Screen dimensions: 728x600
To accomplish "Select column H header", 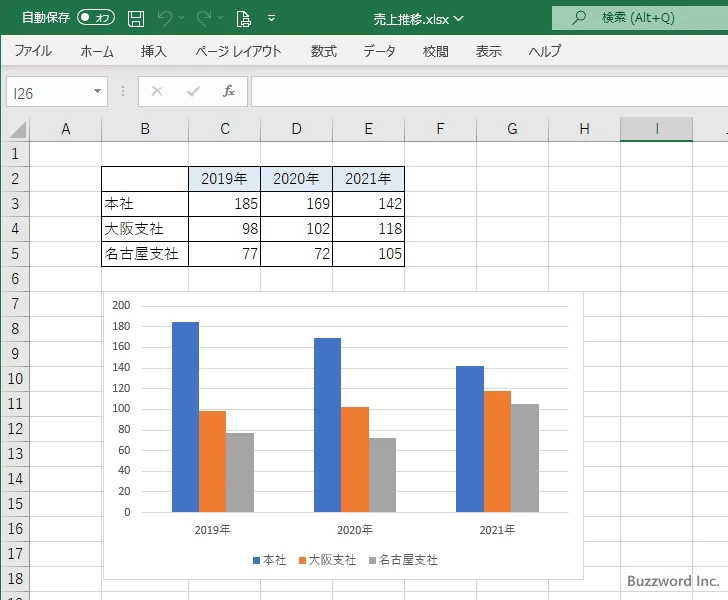I will tap(585, 129).
